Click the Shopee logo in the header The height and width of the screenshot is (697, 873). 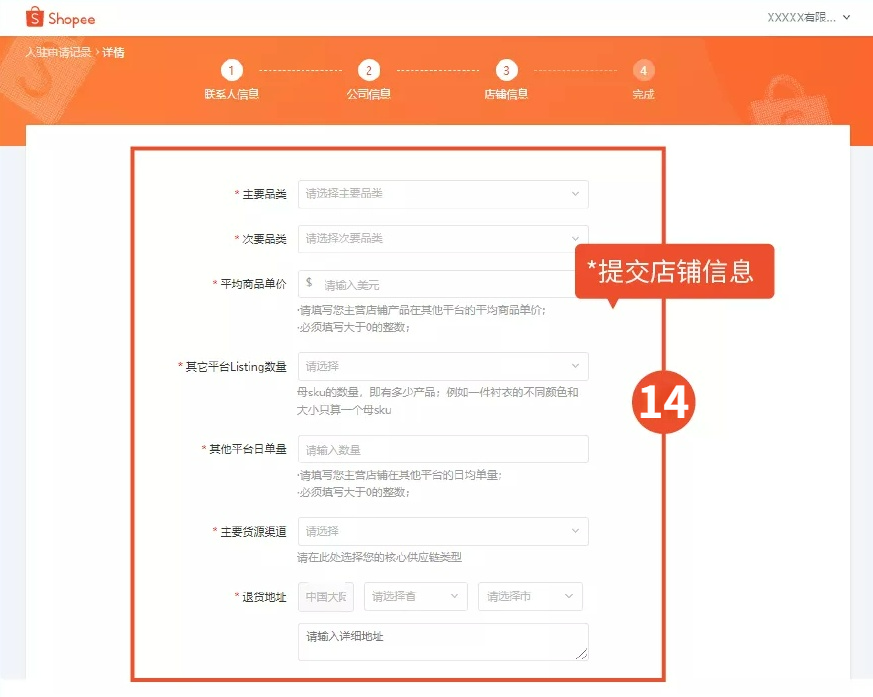(61, 18)
